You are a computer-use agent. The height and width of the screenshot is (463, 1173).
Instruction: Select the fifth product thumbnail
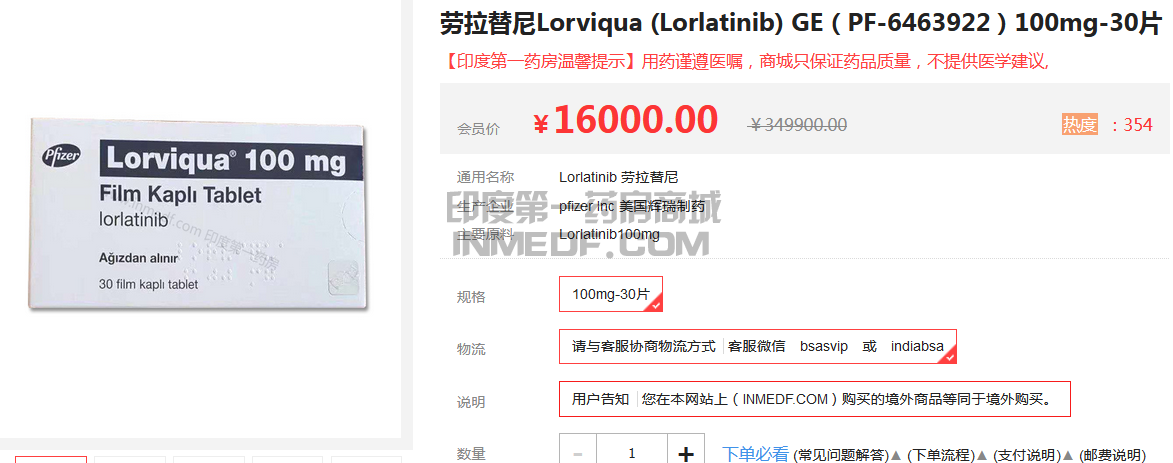[x=367, y=459]
